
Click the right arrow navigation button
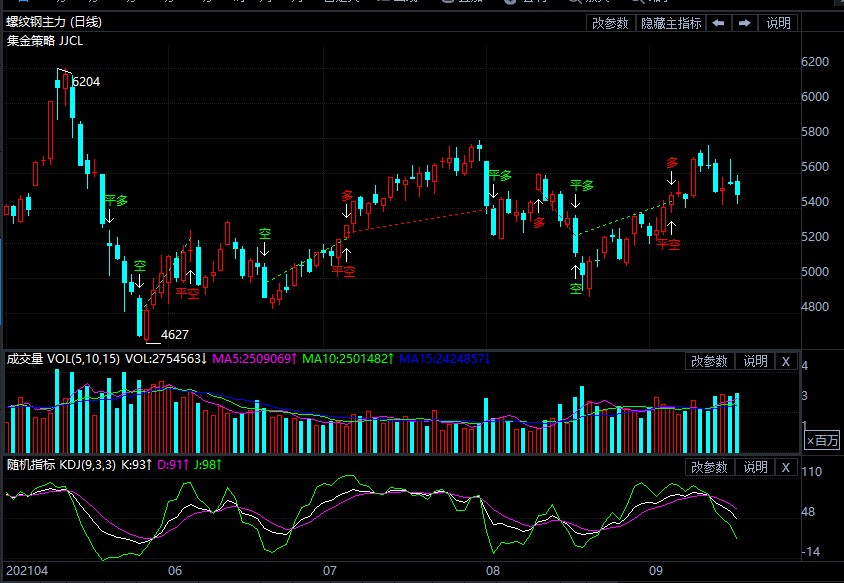[x=744, y=23]
